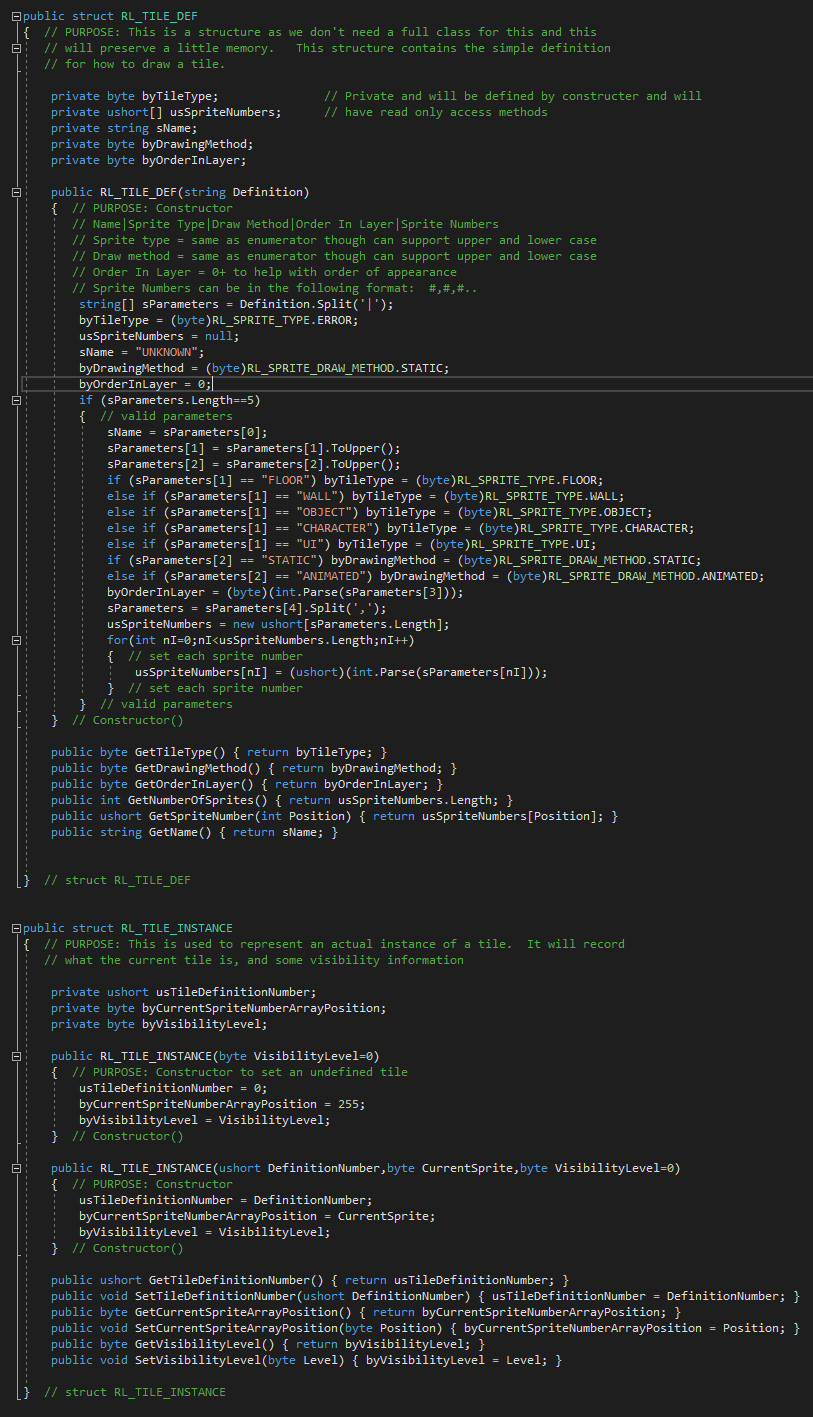Image resolution: width=813 pixels, height=1417 pixels.
Task: Collapse the RL_TILE_DEF(string Definition) constructor region
Action: [16, 192]
